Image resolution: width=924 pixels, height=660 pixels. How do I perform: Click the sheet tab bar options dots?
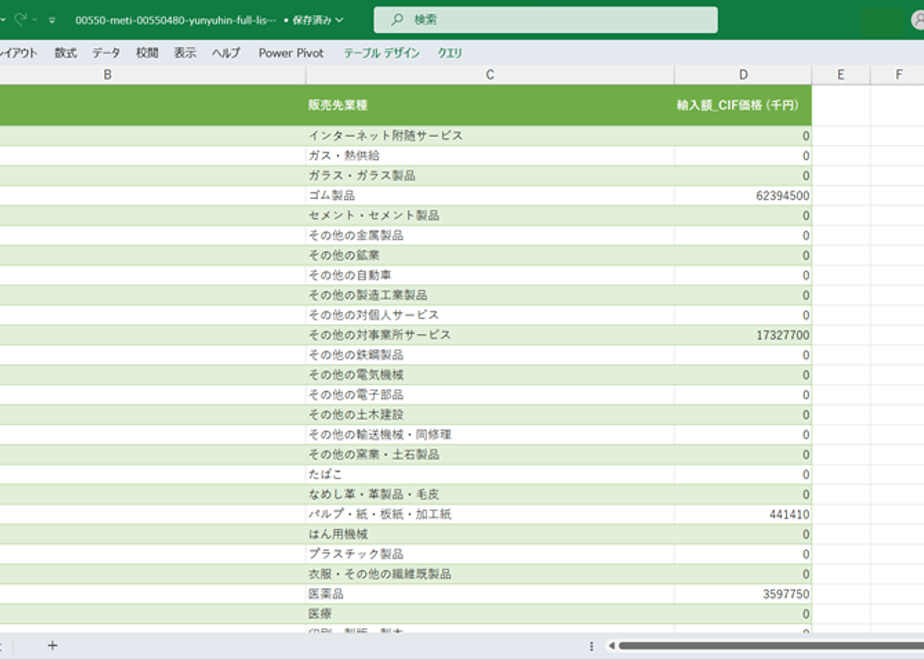point(591,646)
